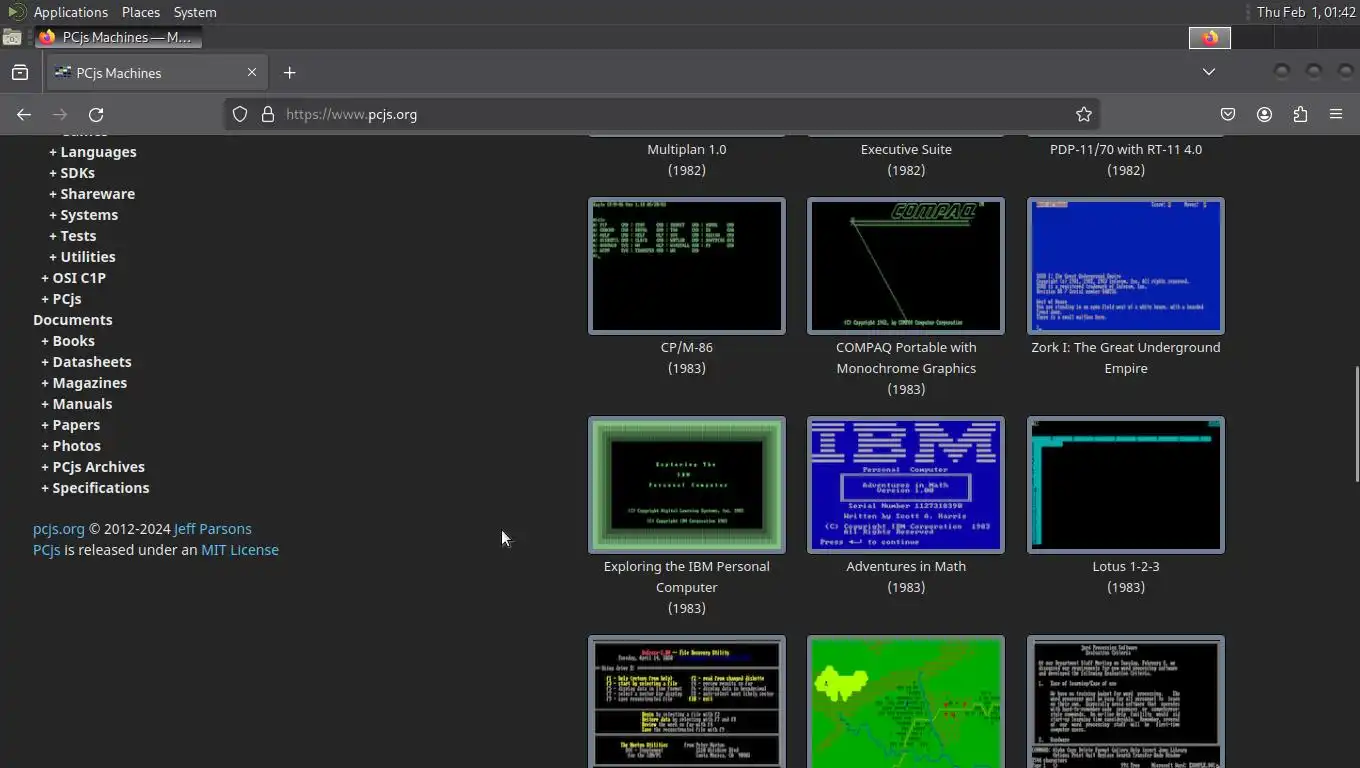This screenshot has height=768, width=1360.
Task: Expand the Magazines section
Action: click(x=84, y=383)
